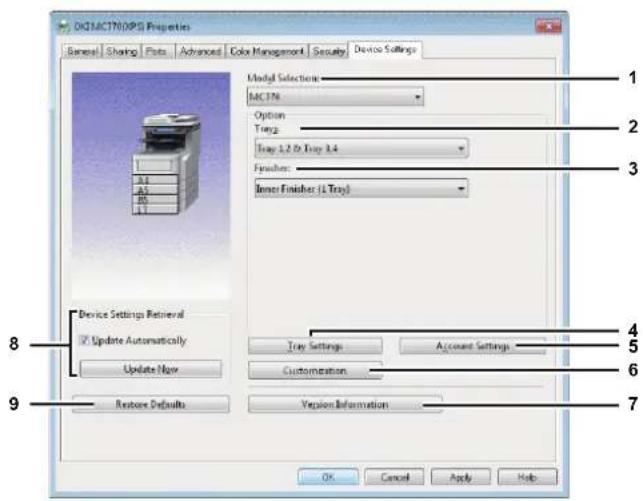The width and height of the screenshot is (643, 501).
Task: Click Restore Defaults button
Action: point(150,404)
